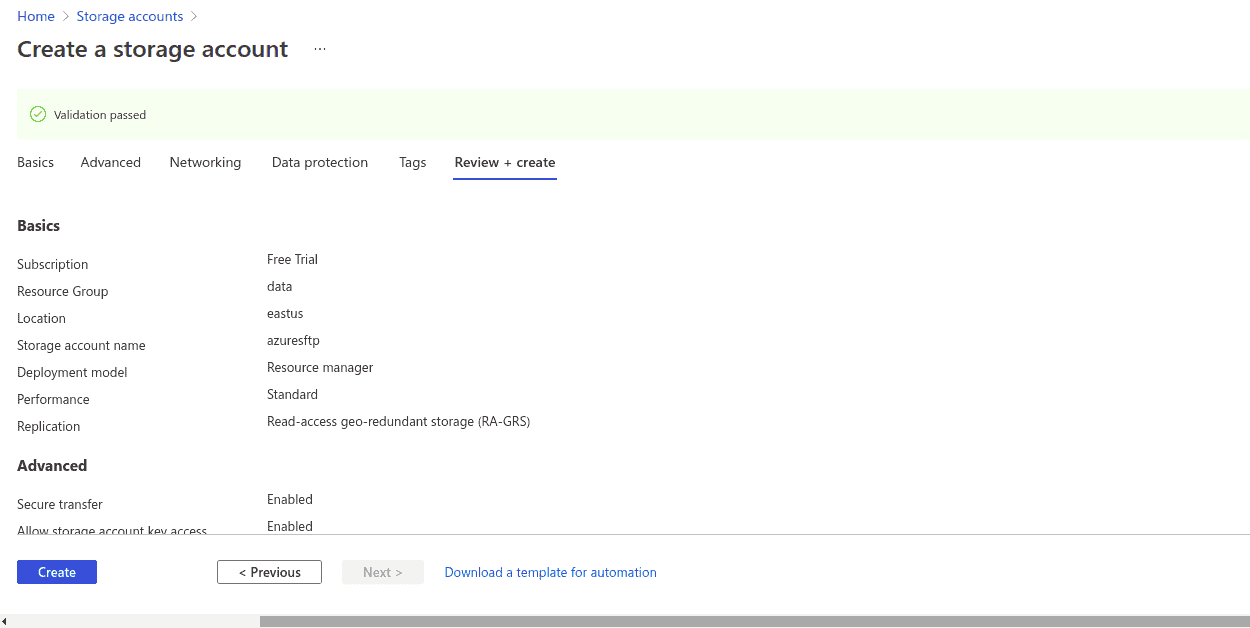Select the 'azuresftp' storage account name
Image resolution: width=1250 pixels, height=628 pixels.
click(x=293, y=340)
